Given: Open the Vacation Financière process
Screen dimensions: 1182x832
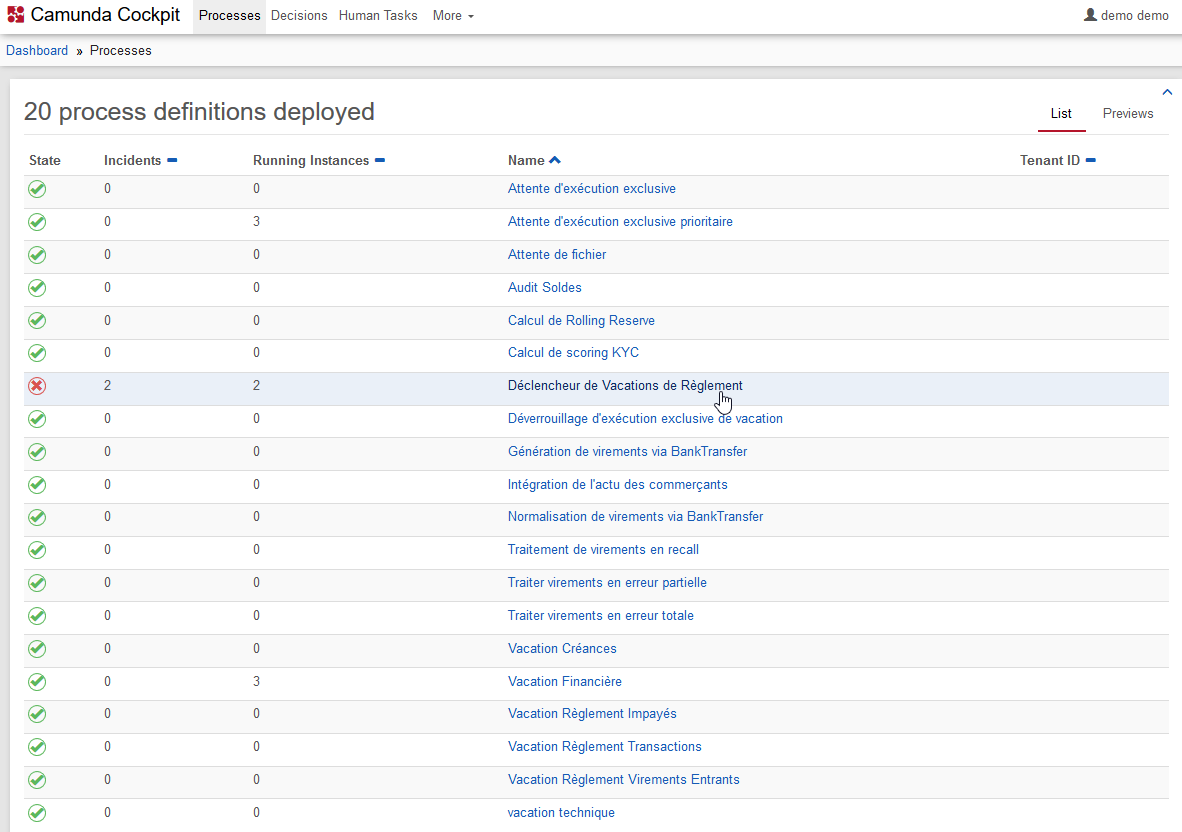Looking at the screenshot, I should point(564,681).
